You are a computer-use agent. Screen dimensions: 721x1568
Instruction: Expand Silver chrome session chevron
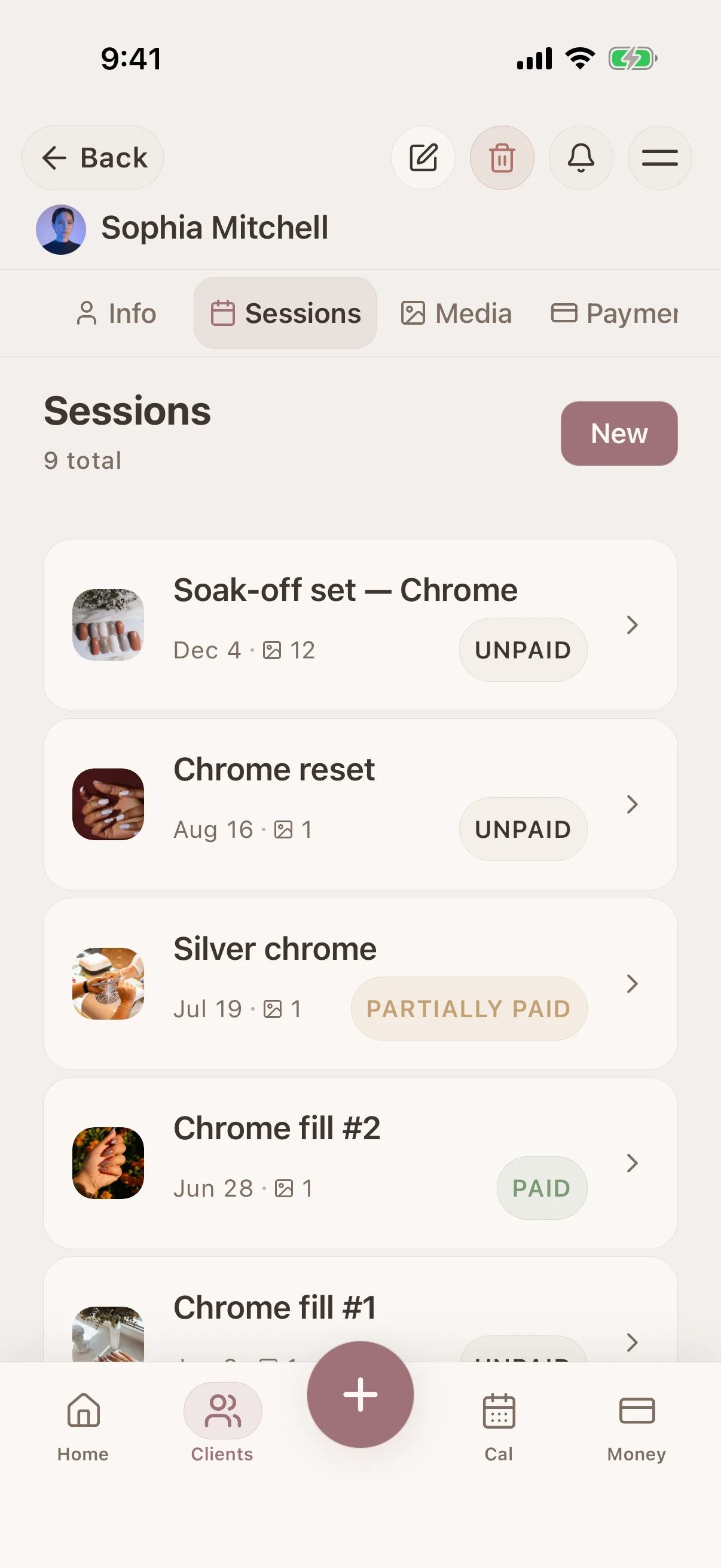[632, 984]
